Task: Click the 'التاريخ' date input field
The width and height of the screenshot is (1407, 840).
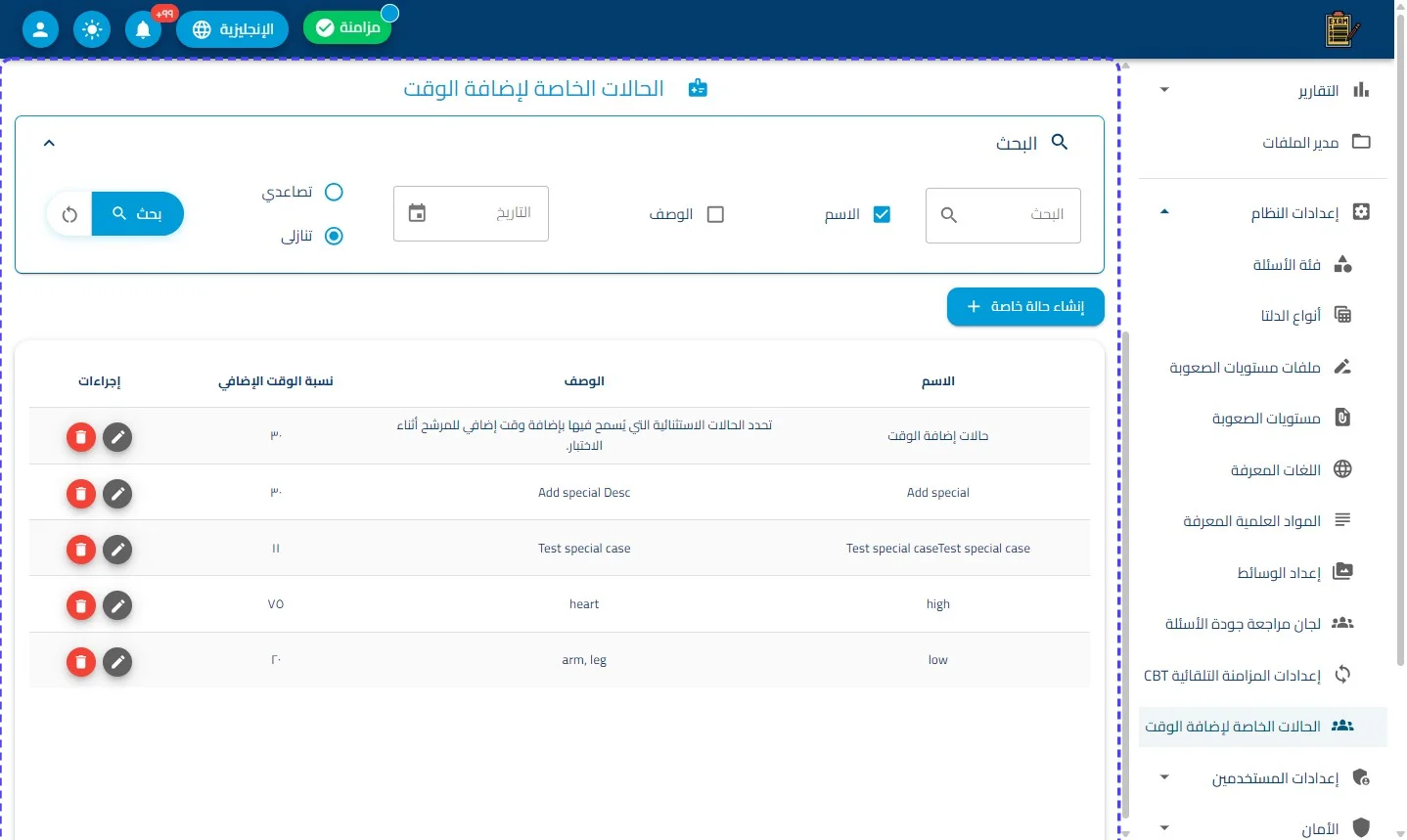Action: coord(471,213)
